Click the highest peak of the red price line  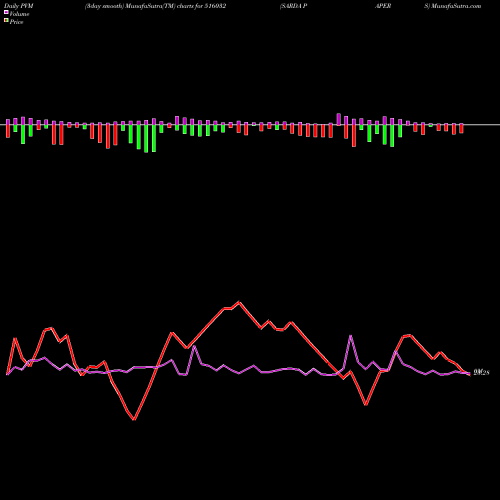coord(239,302)
